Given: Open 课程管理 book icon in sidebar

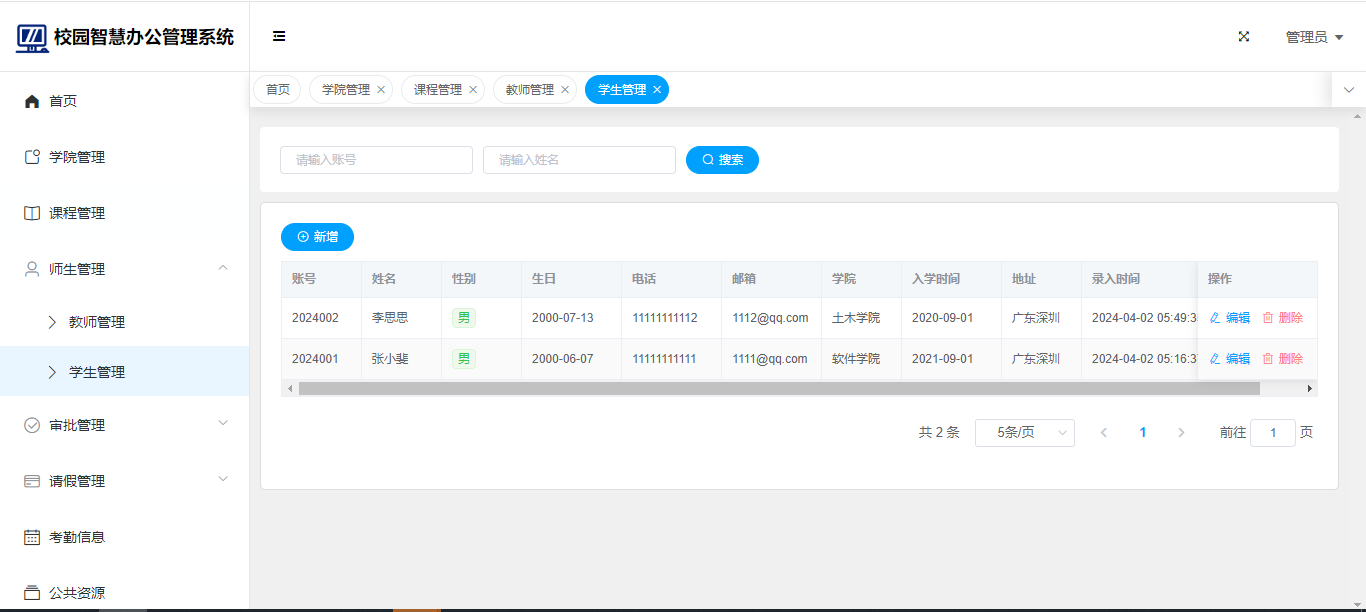Looking at the screenshot, I should (x=32, y=213).
